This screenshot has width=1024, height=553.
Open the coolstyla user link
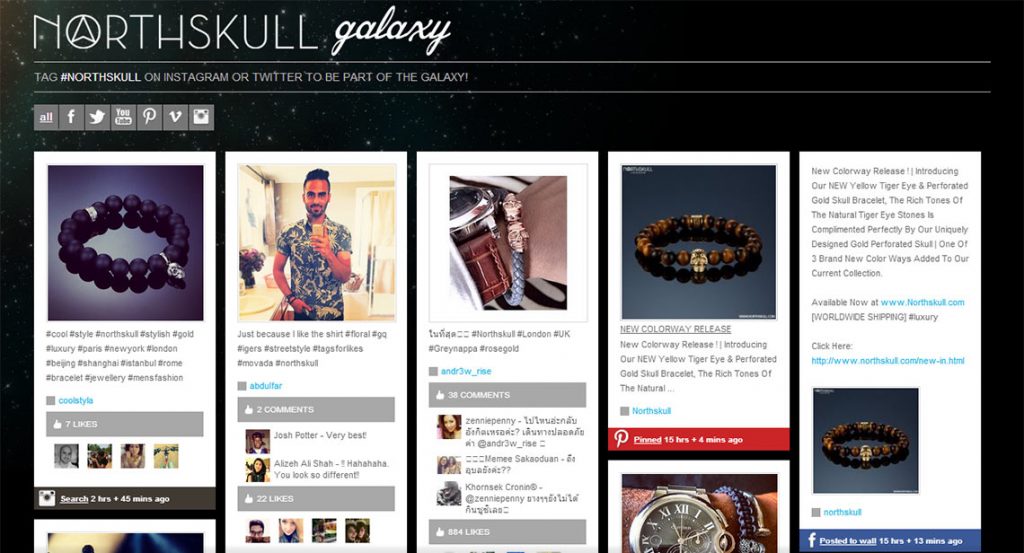pos(76,400)
